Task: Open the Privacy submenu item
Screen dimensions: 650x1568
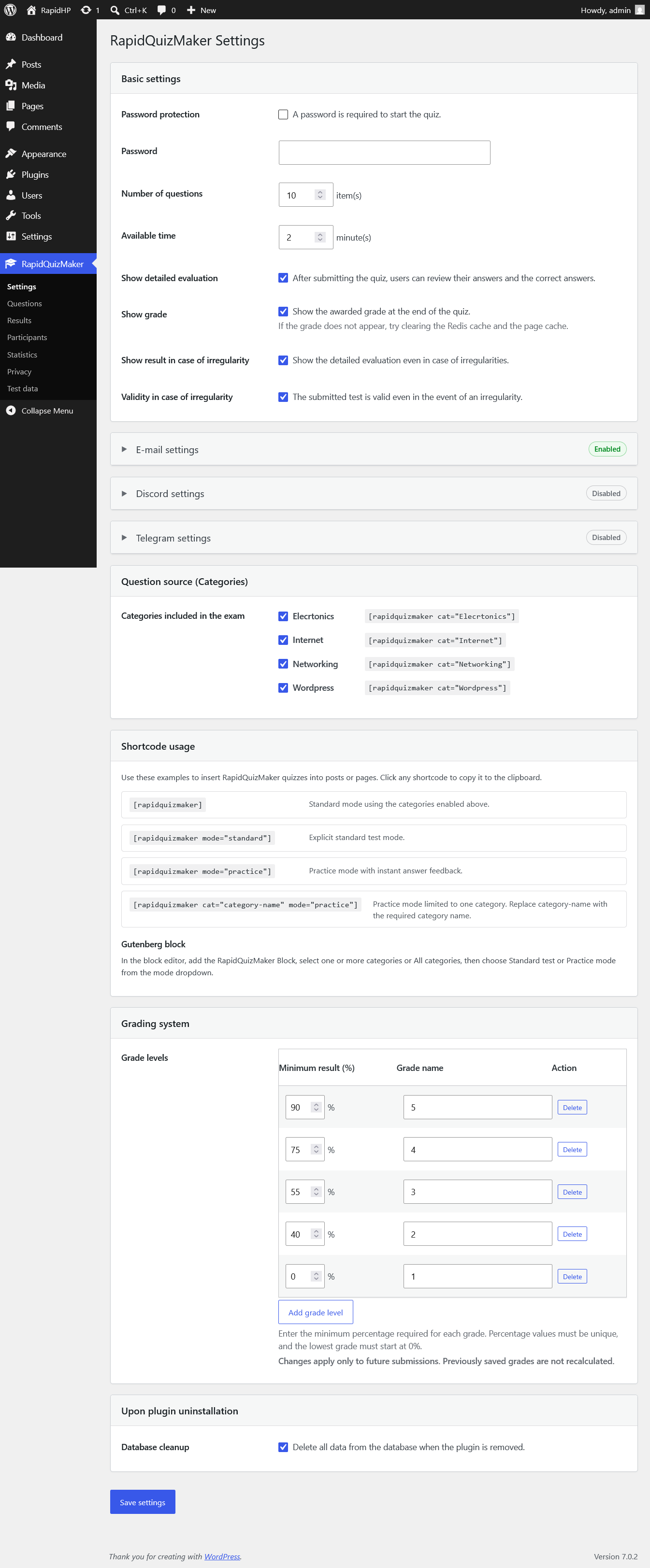Action: (19, 371)
